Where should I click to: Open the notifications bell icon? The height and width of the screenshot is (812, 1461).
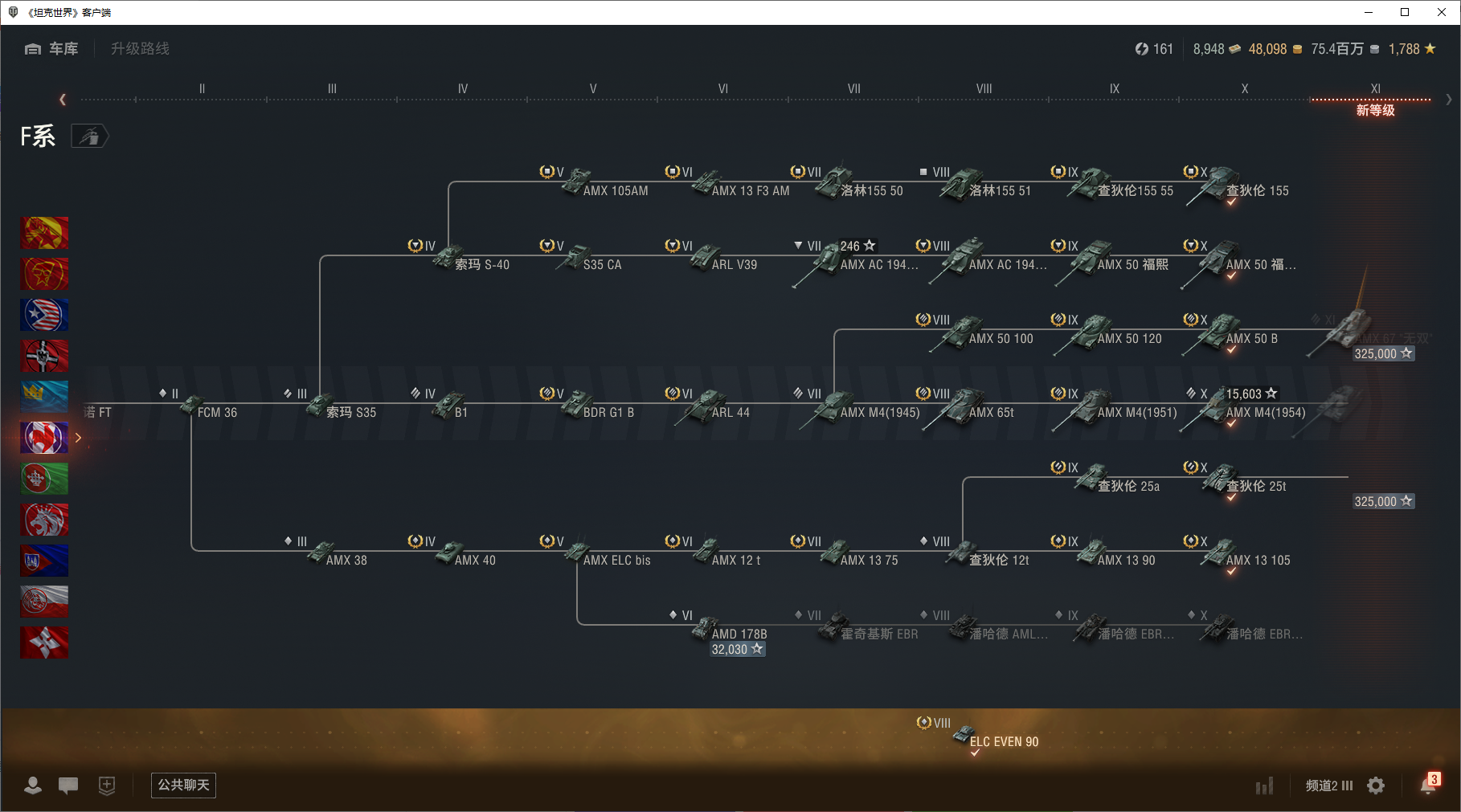pyautogui.click(x=1429, y=785)
